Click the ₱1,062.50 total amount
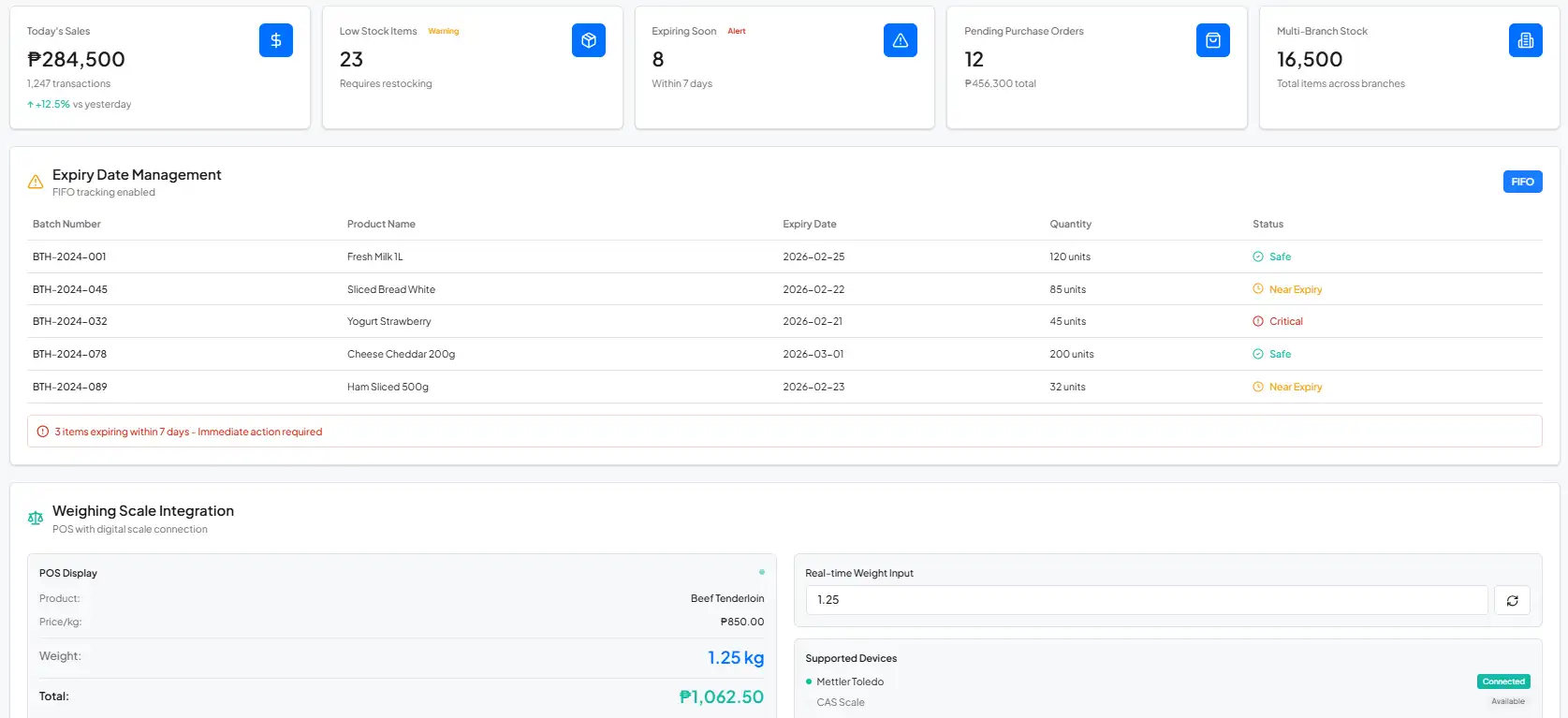This screenshot has width=1568, height=718. coord(721,696)
